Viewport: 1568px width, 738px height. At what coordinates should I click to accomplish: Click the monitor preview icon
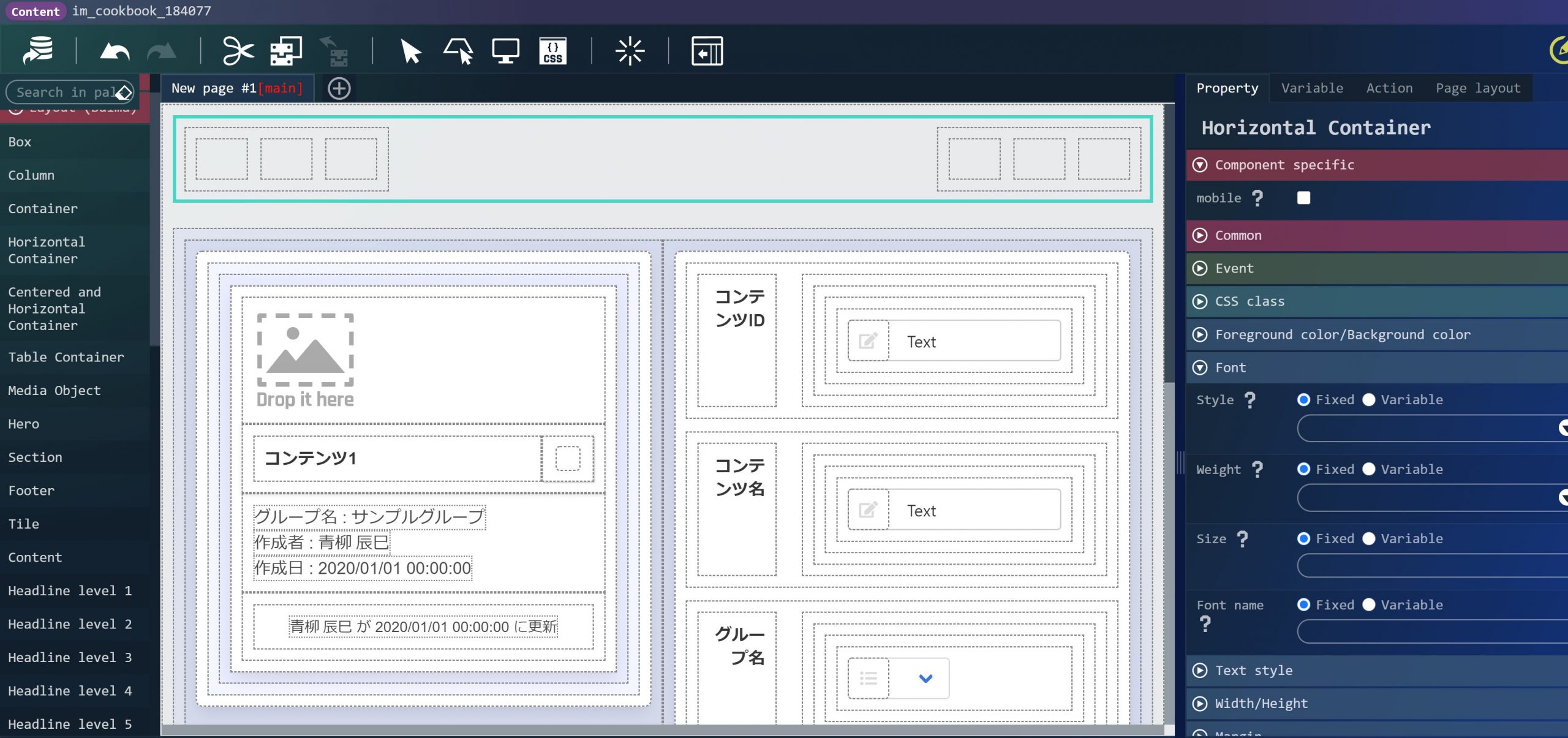pyautogui.click(x=505, y=51)
